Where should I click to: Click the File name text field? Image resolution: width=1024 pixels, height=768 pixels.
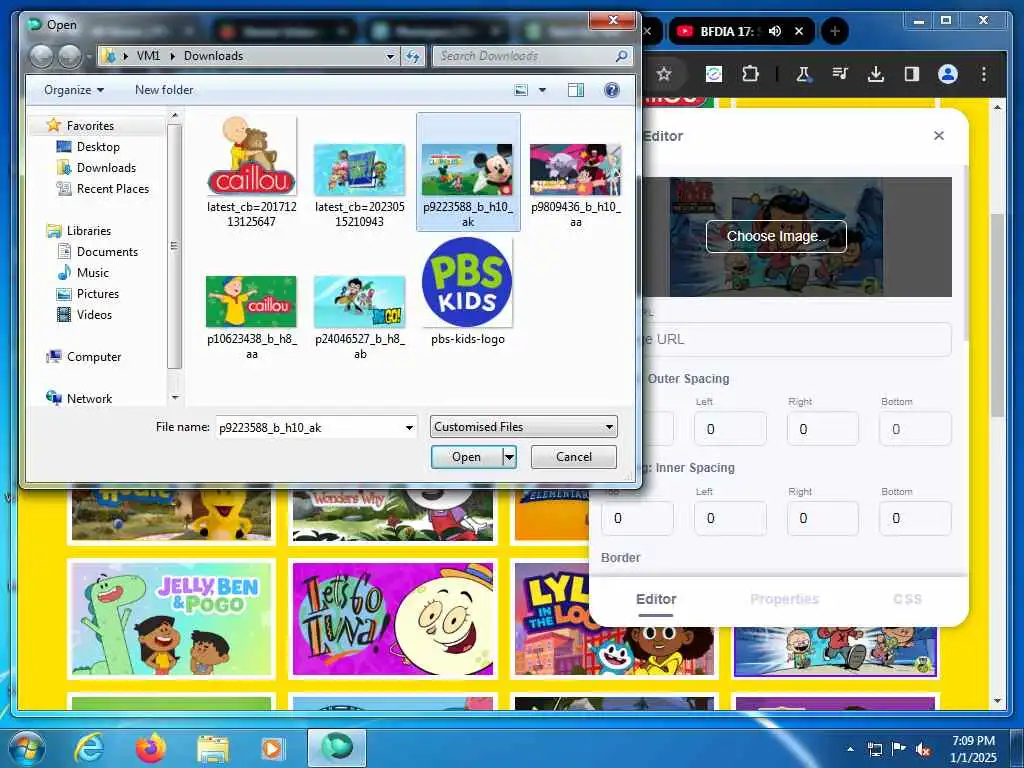pos(310,428)
